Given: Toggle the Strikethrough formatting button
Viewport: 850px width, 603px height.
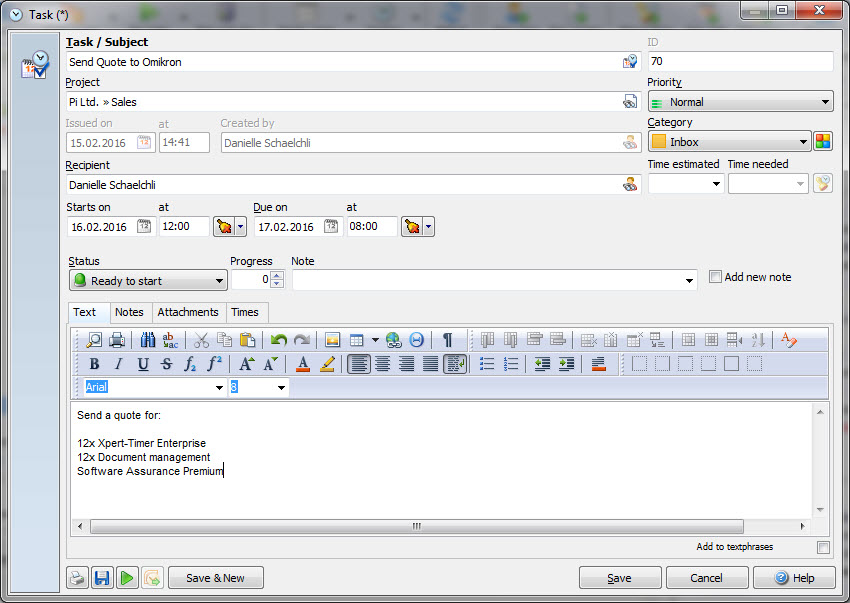Looking at the screenshot, I should tap(166, 364).
